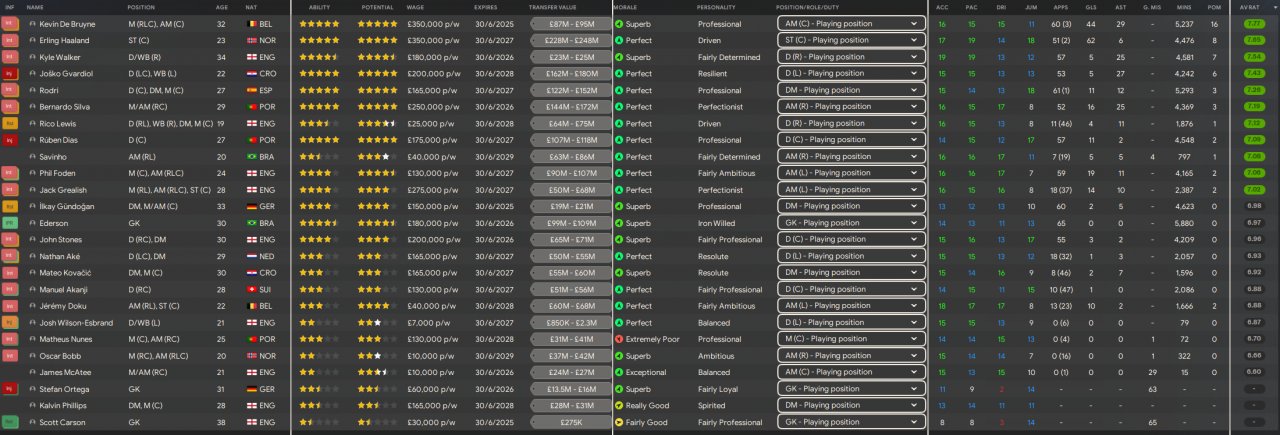The width and height of the screenshot is (1280, 435).
Task: Click John Stones' D (RC), DM position text
Action: pyautogui.click(x=150, y=239)
